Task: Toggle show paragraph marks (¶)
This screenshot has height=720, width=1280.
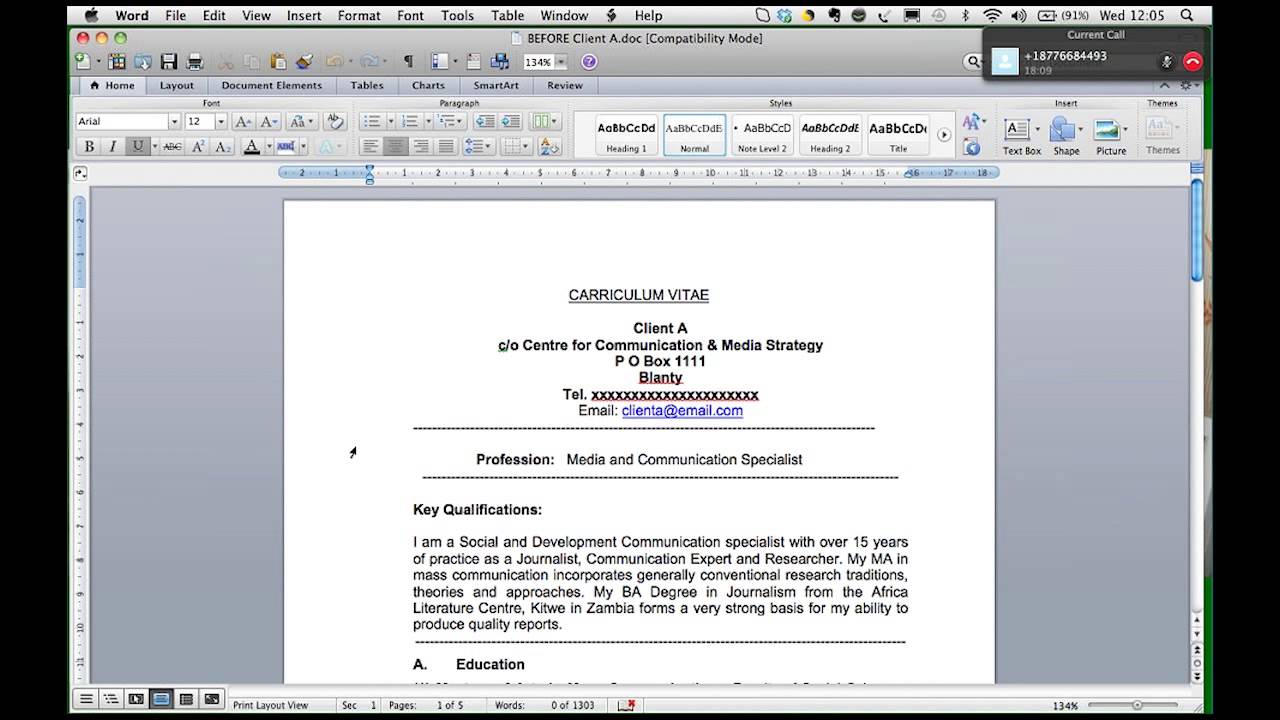Action: (408, 62)
